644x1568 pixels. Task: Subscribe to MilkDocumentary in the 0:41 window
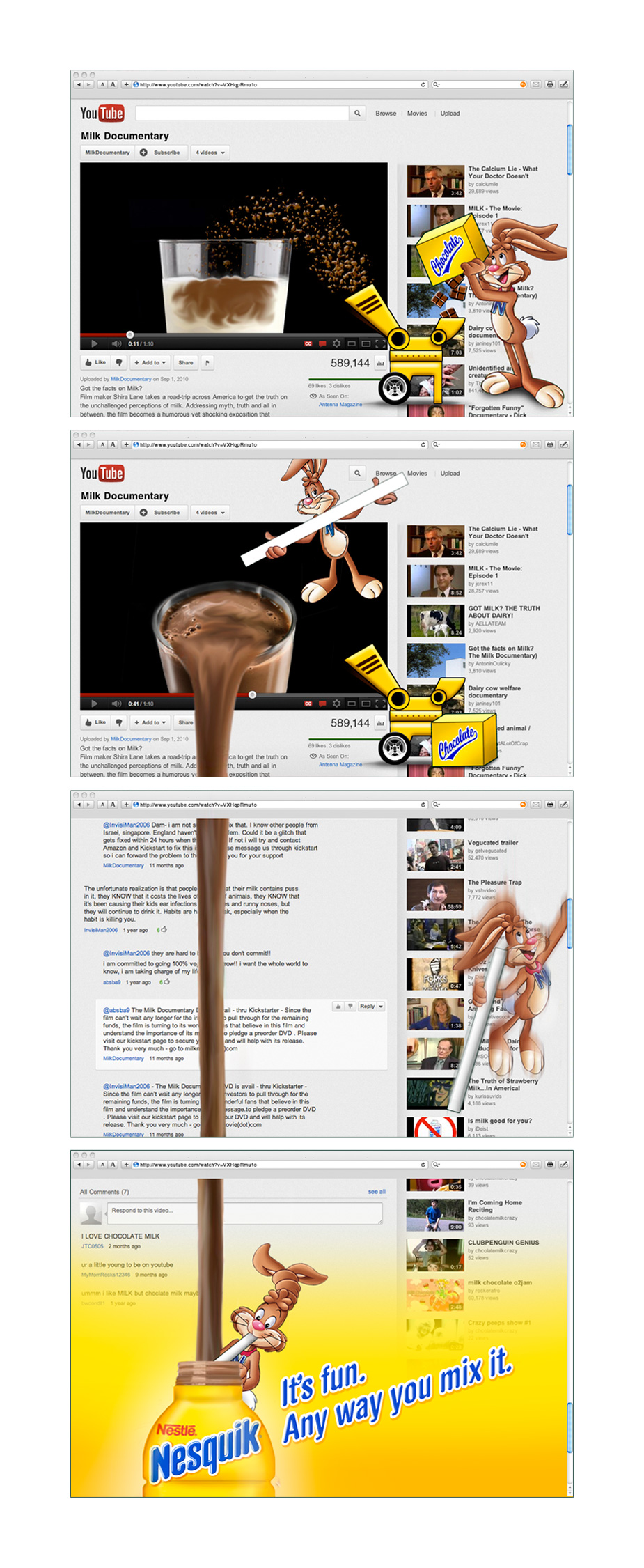162,512
